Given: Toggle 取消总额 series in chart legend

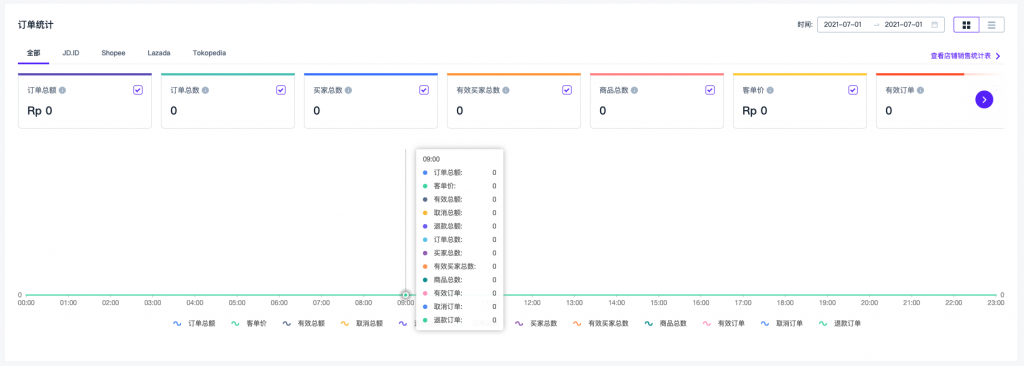Looking at the screenshot, I should (361, 324).
